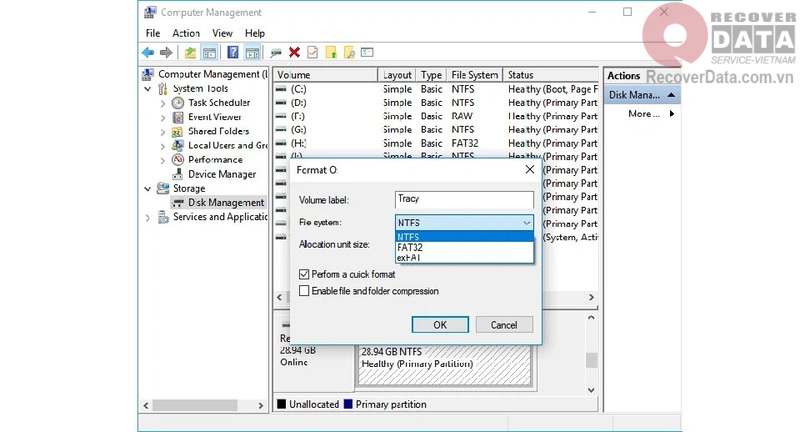Open the Help menu
This screenshot has width=800, height=432.
255,33
